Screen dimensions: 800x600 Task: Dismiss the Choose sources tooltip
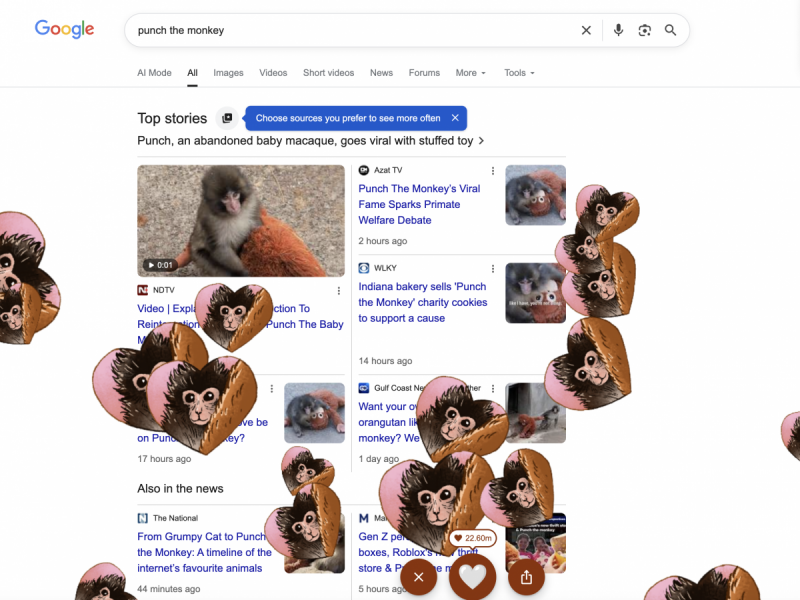click(455, 118)
